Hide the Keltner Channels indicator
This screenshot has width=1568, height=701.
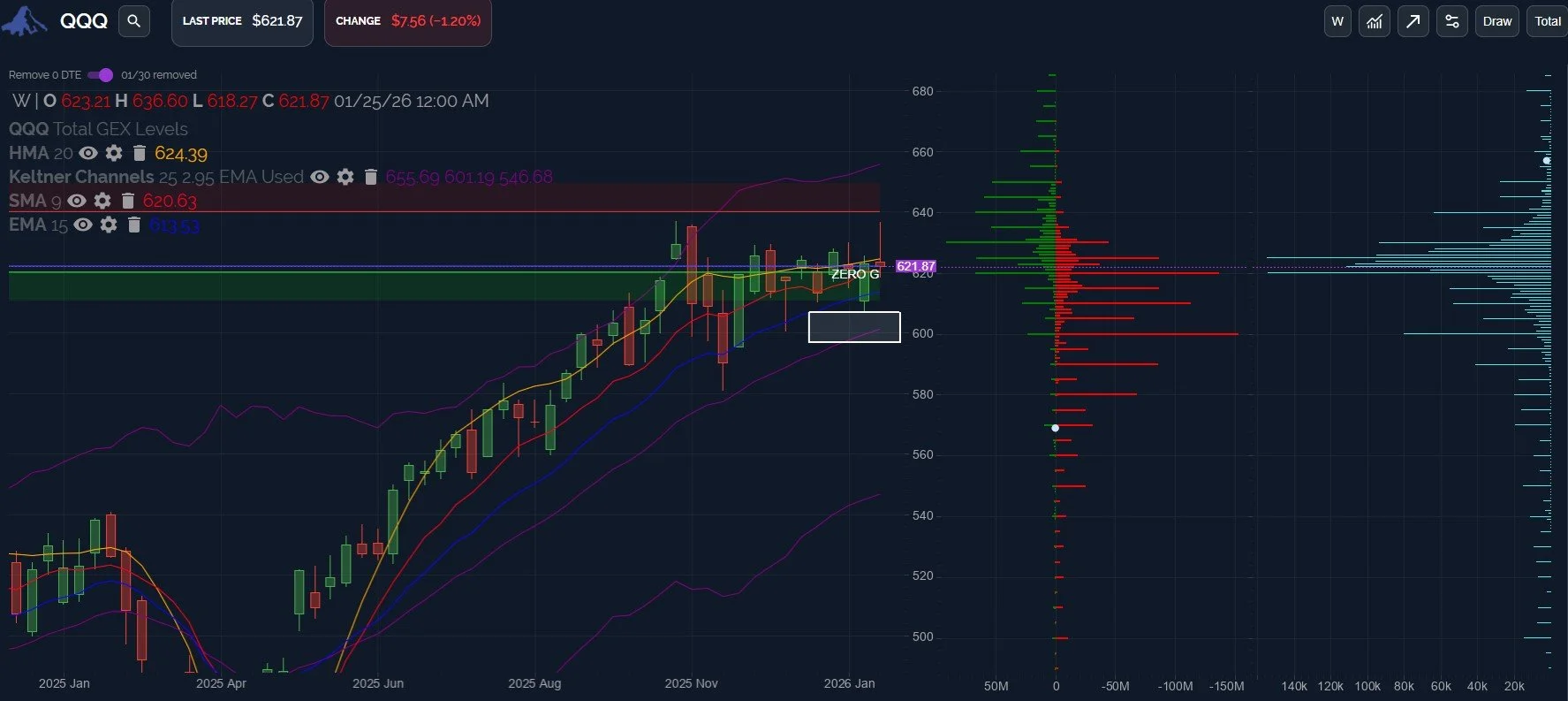pos(320,177)
